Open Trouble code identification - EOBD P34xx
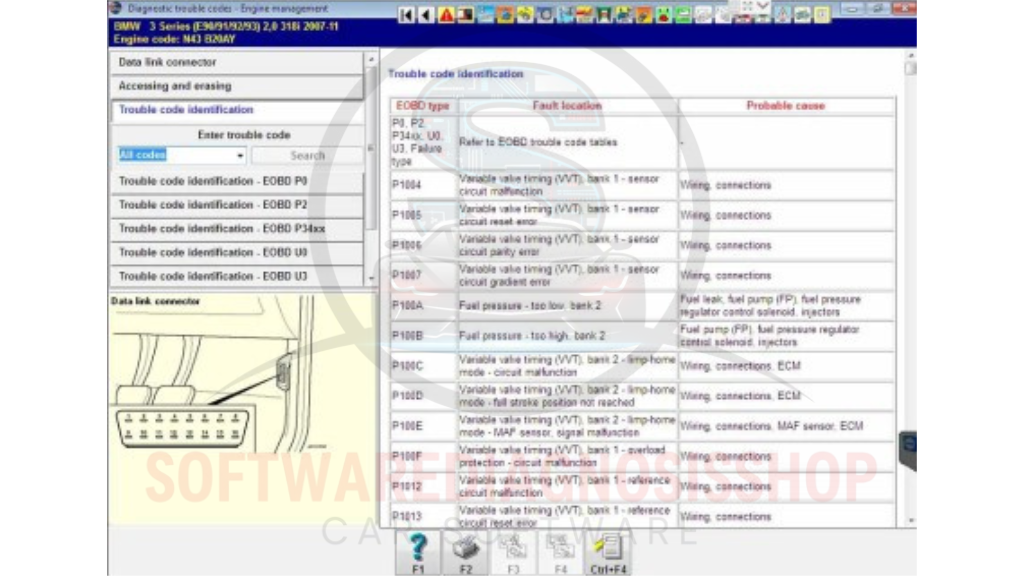This screenshot has height=576, width=1024. pyautogui.click(x=235, y=229)
